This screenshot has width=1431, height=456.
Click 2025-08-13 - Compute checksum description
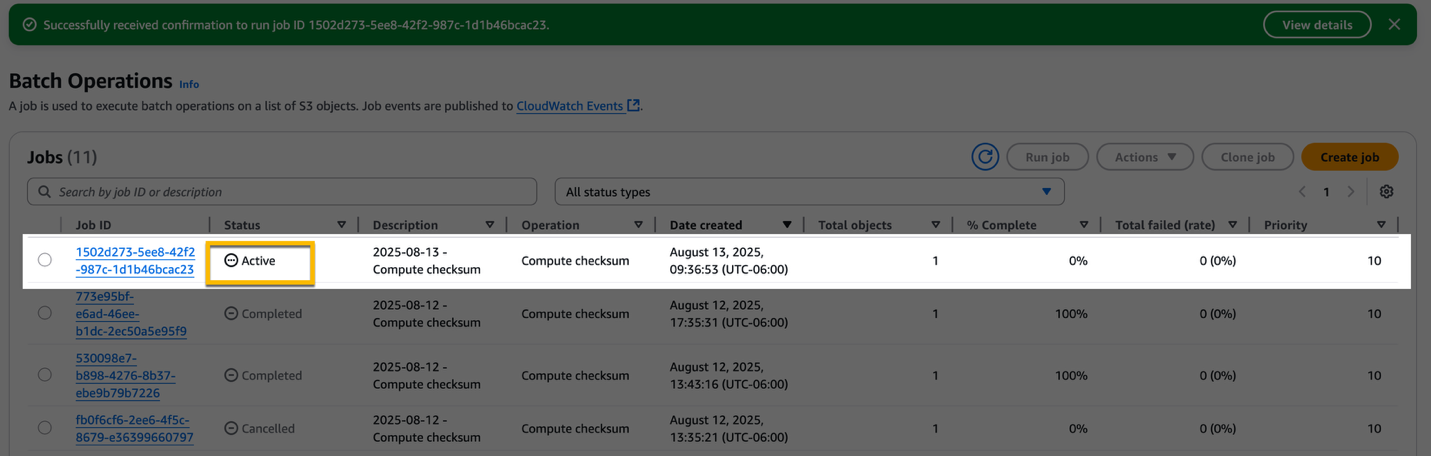[x=427, y=261]
